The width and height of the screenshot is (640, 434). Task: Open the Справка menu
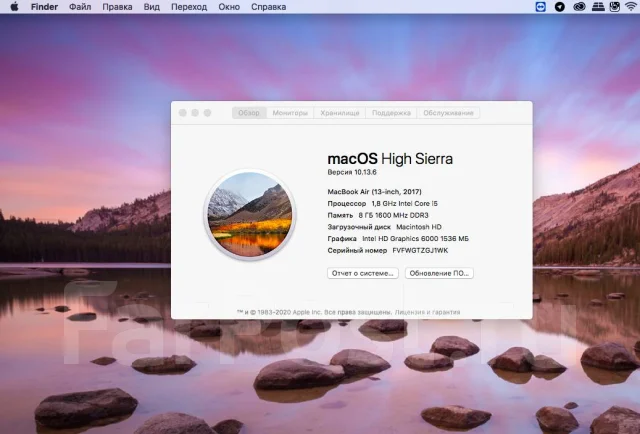tap(268, 7)
